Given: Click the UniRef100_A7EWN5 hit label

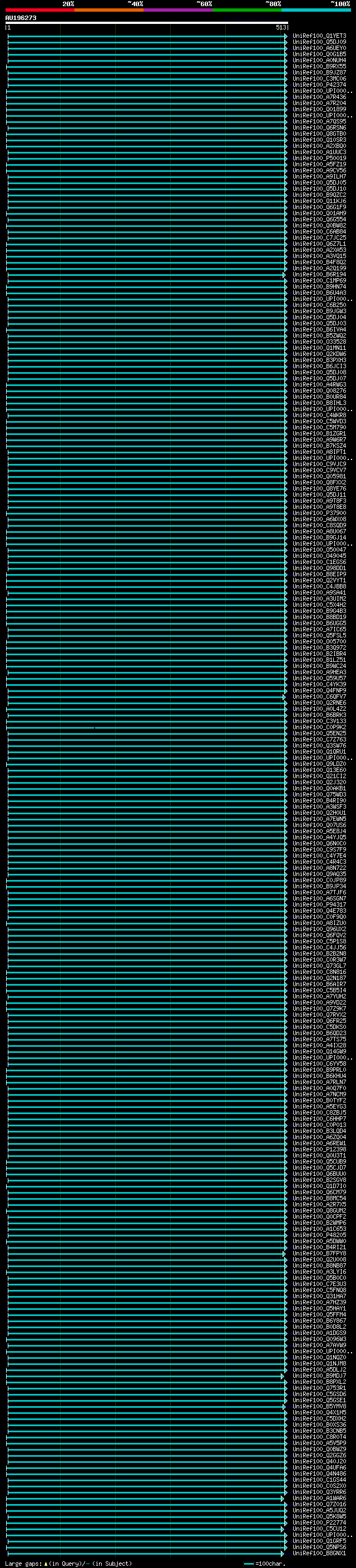Looking at the screenshot, I should pyautogui.click(x=319, y=819).
